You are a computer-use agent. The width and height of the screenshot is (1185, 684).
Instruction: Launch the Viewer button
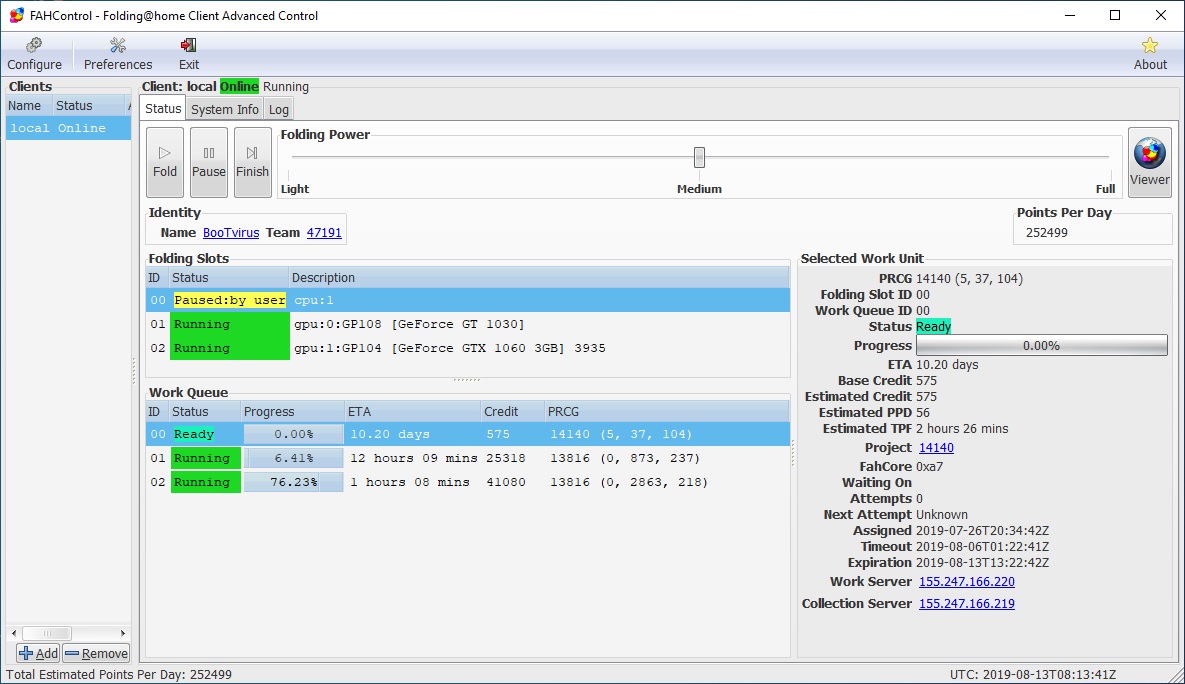tap(1149, 162)
